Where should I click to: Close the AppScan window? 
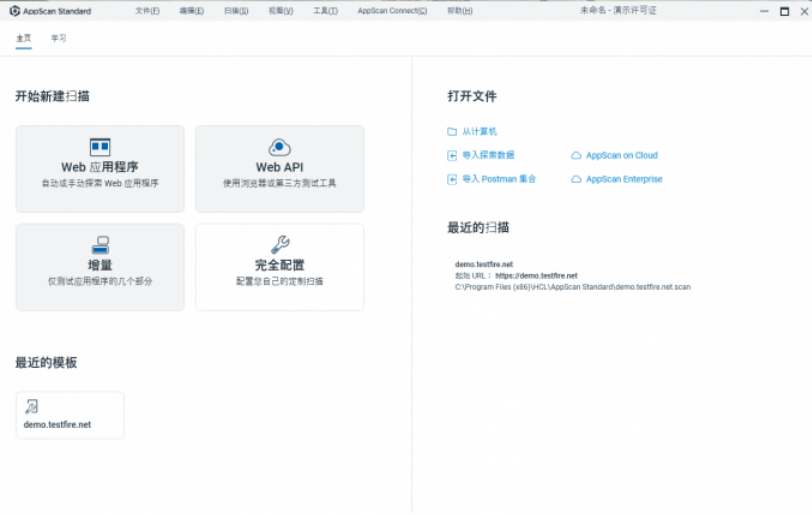tap(804, 11)
